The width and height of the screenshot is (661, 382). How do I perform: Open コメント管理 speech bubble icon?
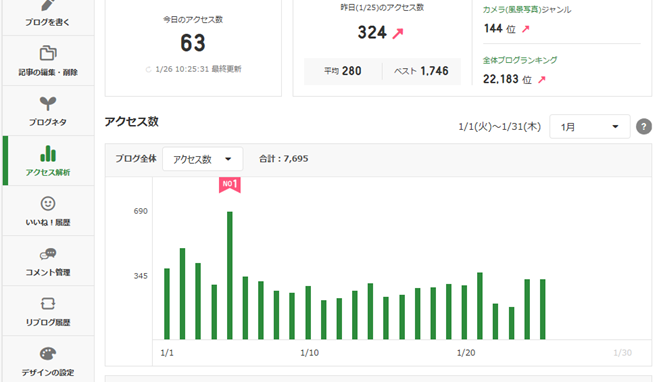click(x=48, y=254)
